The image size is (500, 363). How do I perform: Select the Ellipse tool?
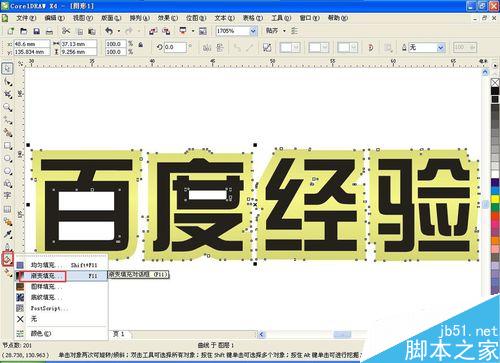8,158
